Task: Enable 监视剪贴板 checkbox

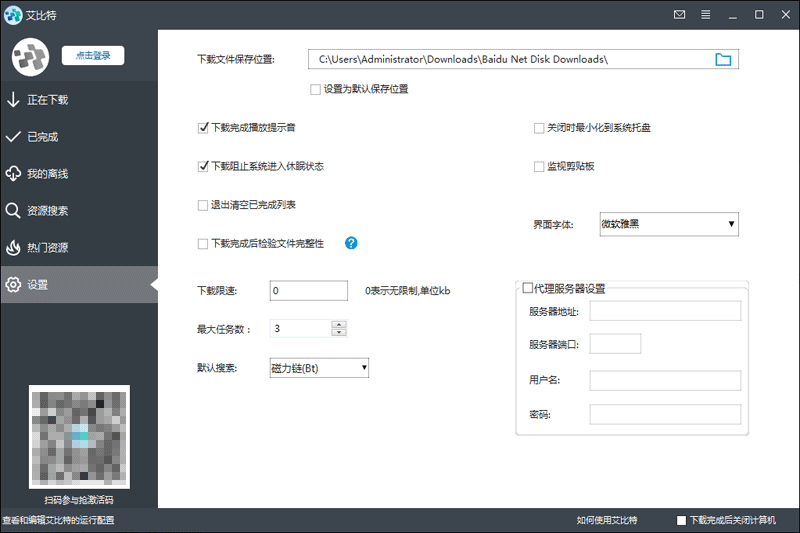Action: pos(539,167)
